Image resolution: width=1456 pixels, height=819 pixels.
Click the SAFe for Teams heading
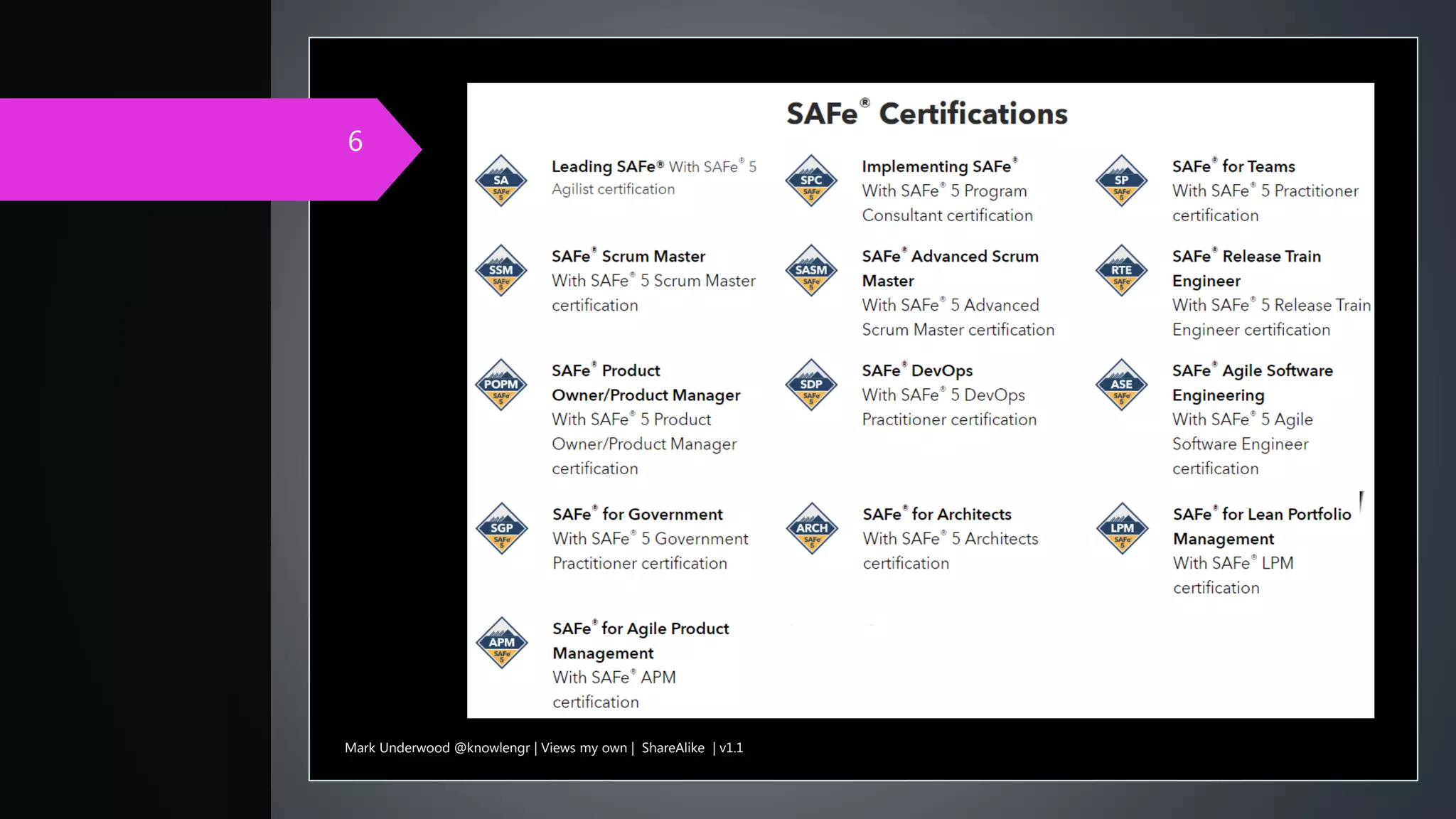pos(1233,166)
